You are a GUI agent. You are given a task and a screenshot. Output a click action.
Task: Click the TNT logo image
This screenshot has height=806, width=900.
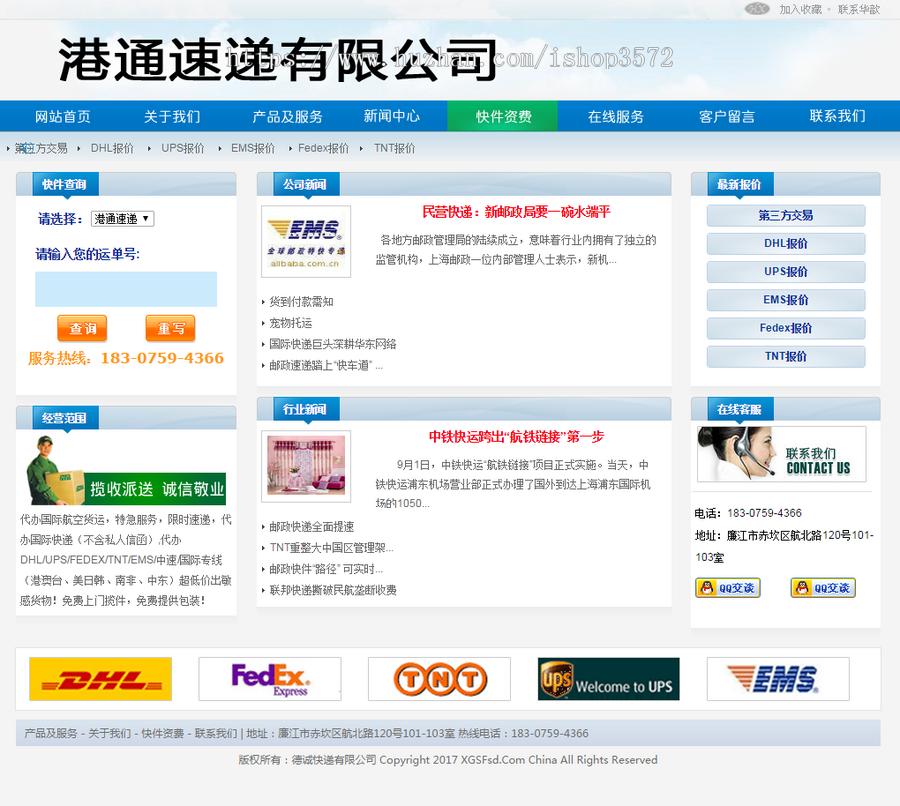tap(438, 678)
